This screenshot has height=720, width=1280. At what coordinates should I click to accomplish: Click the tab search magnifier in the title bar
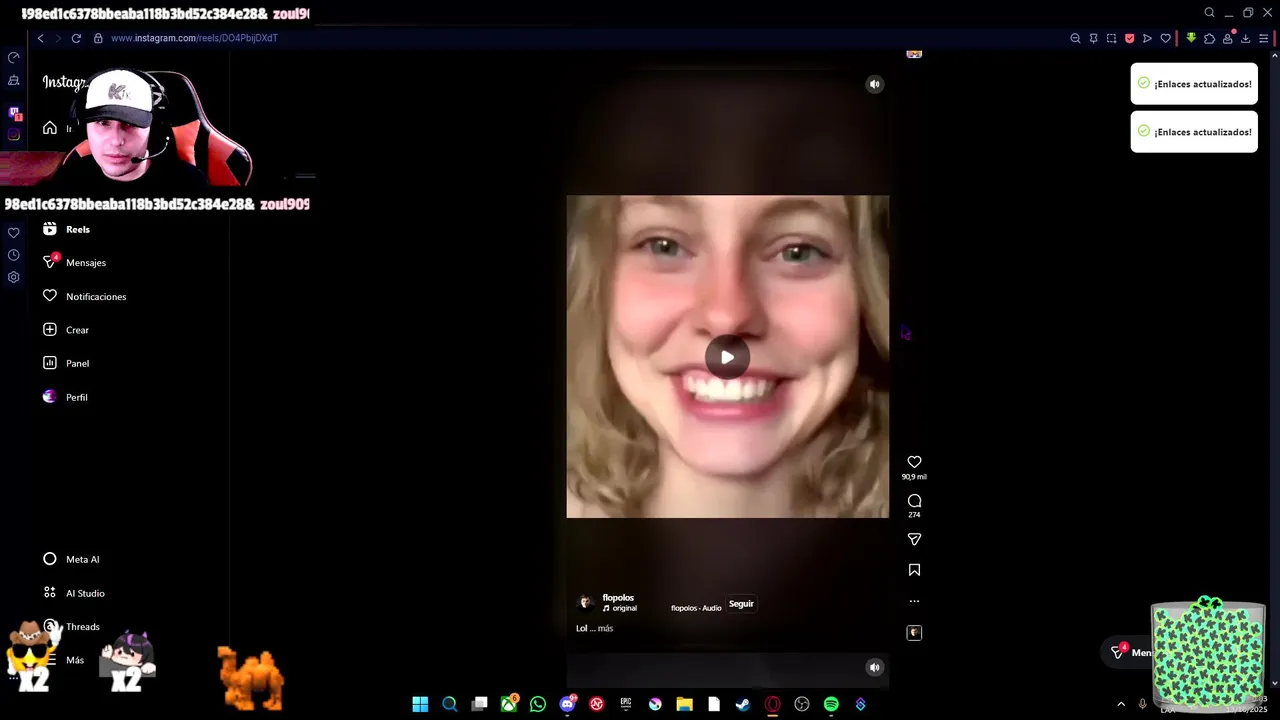(x=1209, y=13)
